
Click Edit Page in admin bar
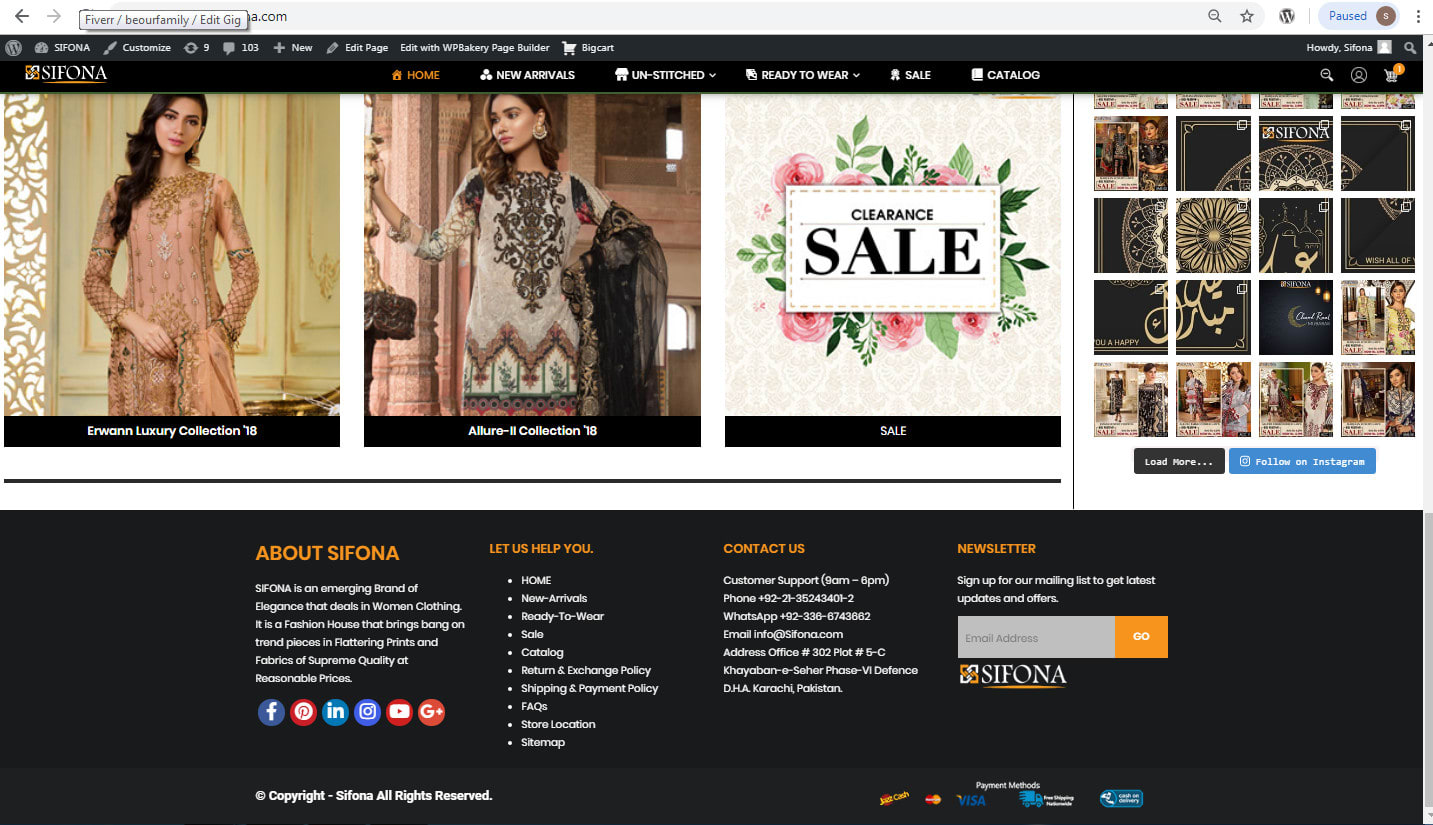tap(357, 47)
